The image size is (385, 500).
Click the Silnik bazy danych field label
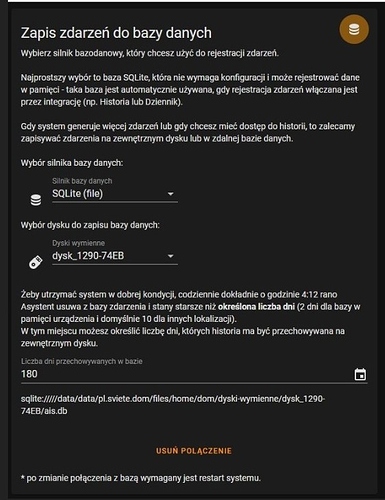[82, 181]
